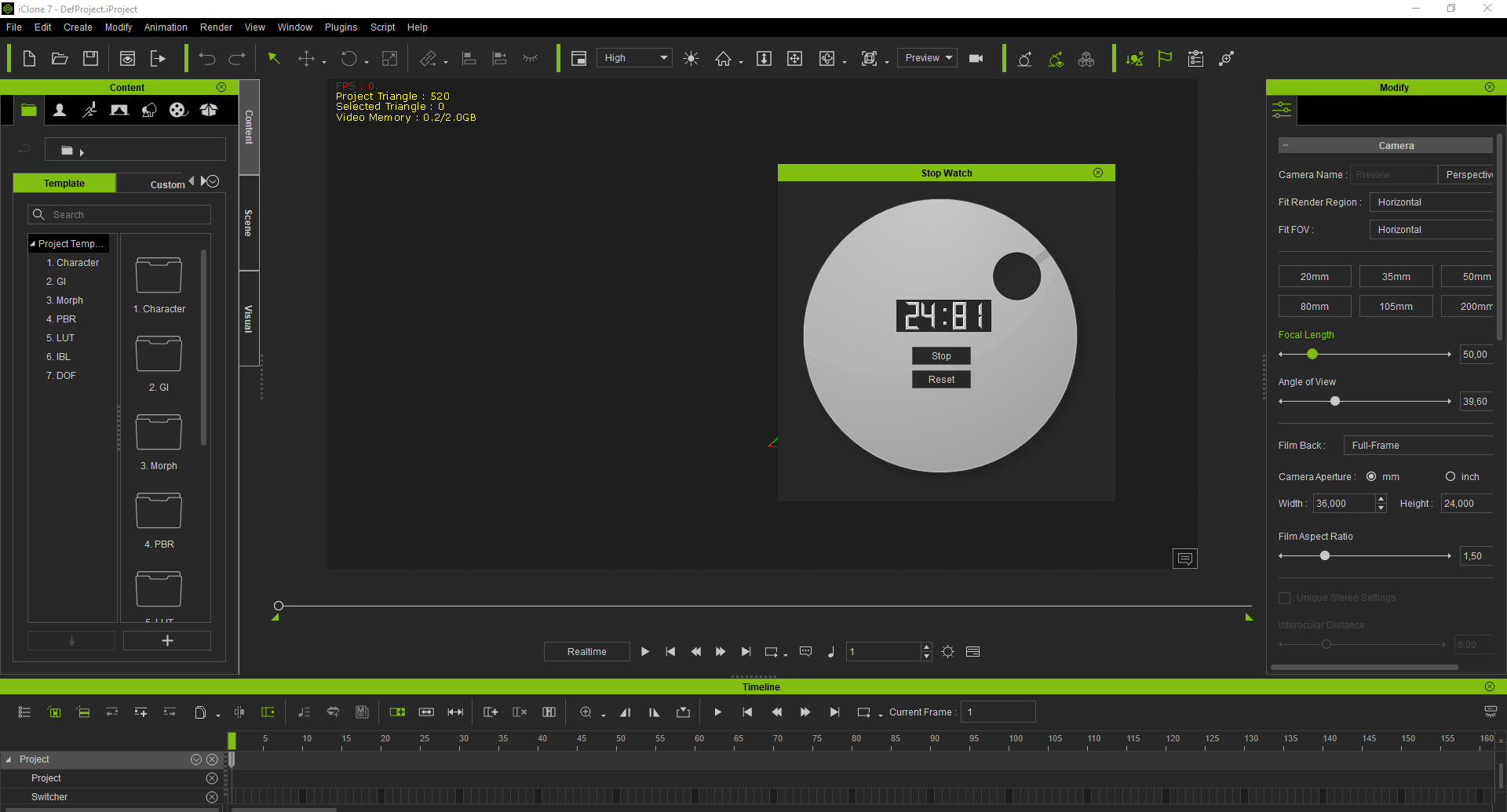Open the Preview camera dropdown
Viewport: 1507px width, 812px height.
(927, 58)
